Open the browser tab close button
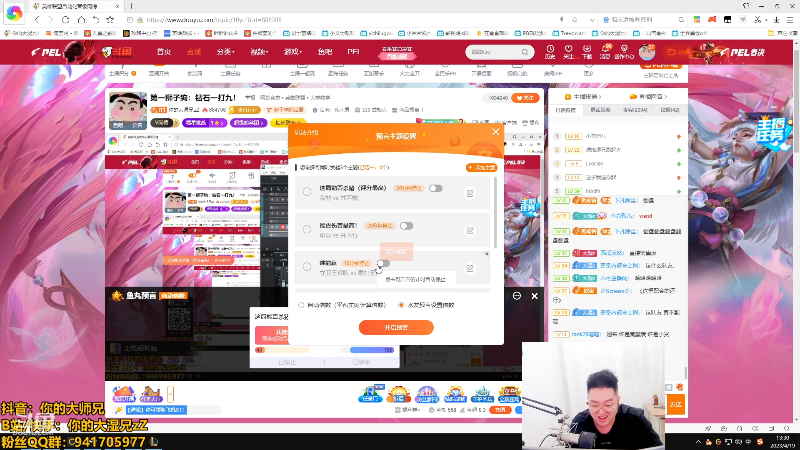This screenshot has width=800, height=450. 117,6
